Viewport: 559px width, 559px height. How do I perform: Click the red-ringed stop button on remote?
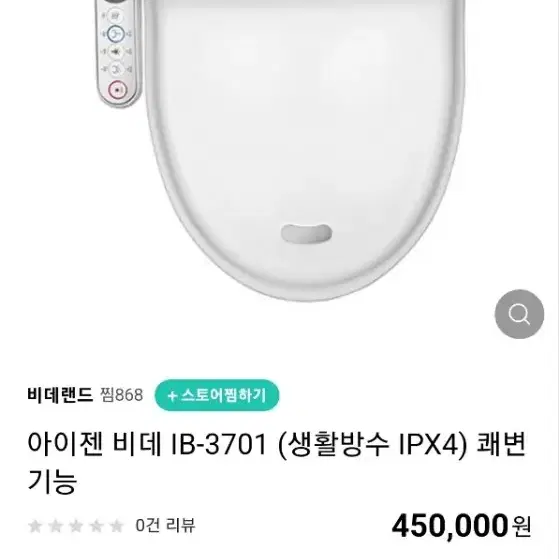(x=117, y=89)
